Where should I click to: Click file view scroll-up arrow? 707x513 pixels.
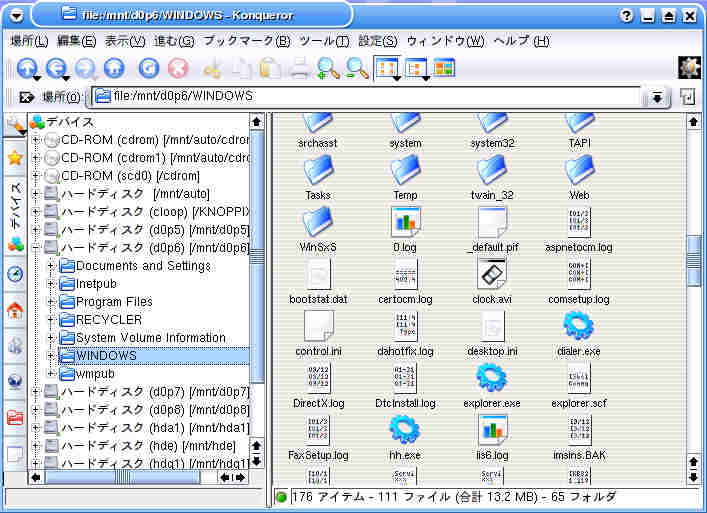693,121
